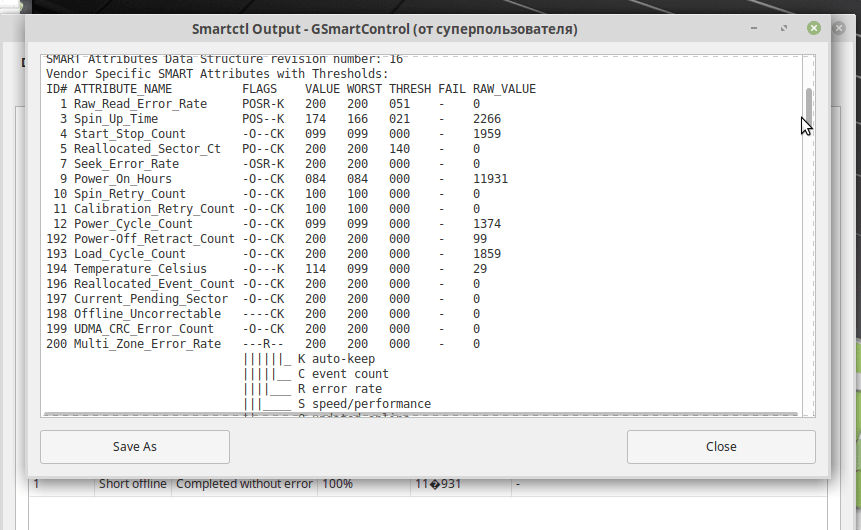Click the raw value 1859
The width and height of the screenshot is (861, 530).
[487, 254]
